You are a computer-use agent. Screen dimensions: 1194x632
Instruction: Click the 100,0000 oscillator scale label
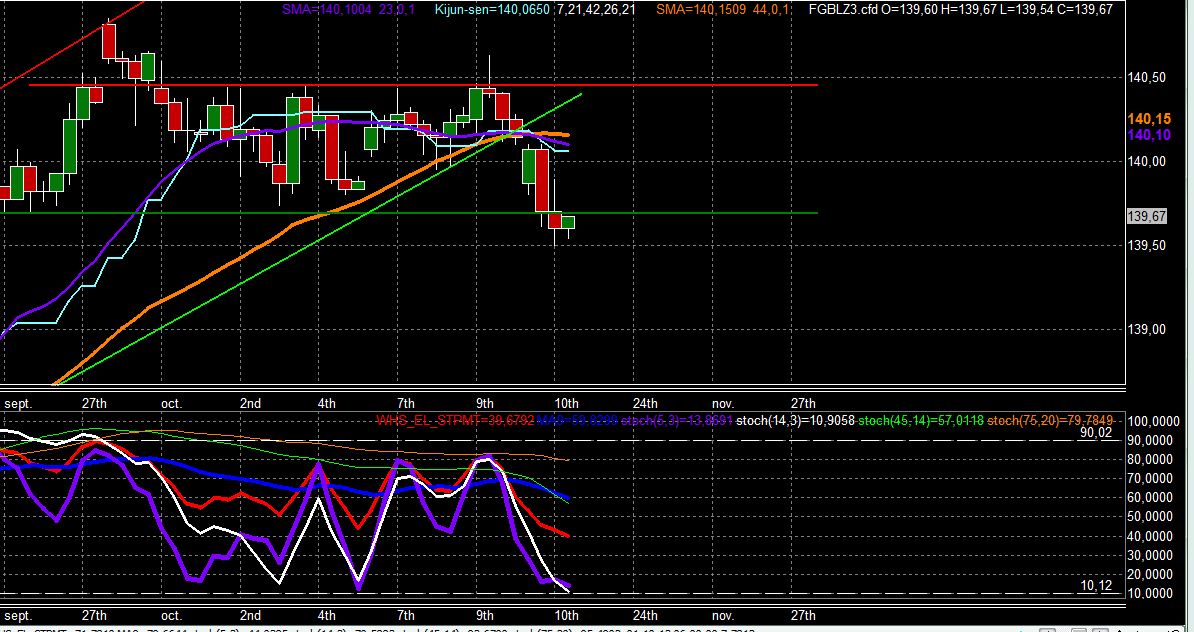1154,422
